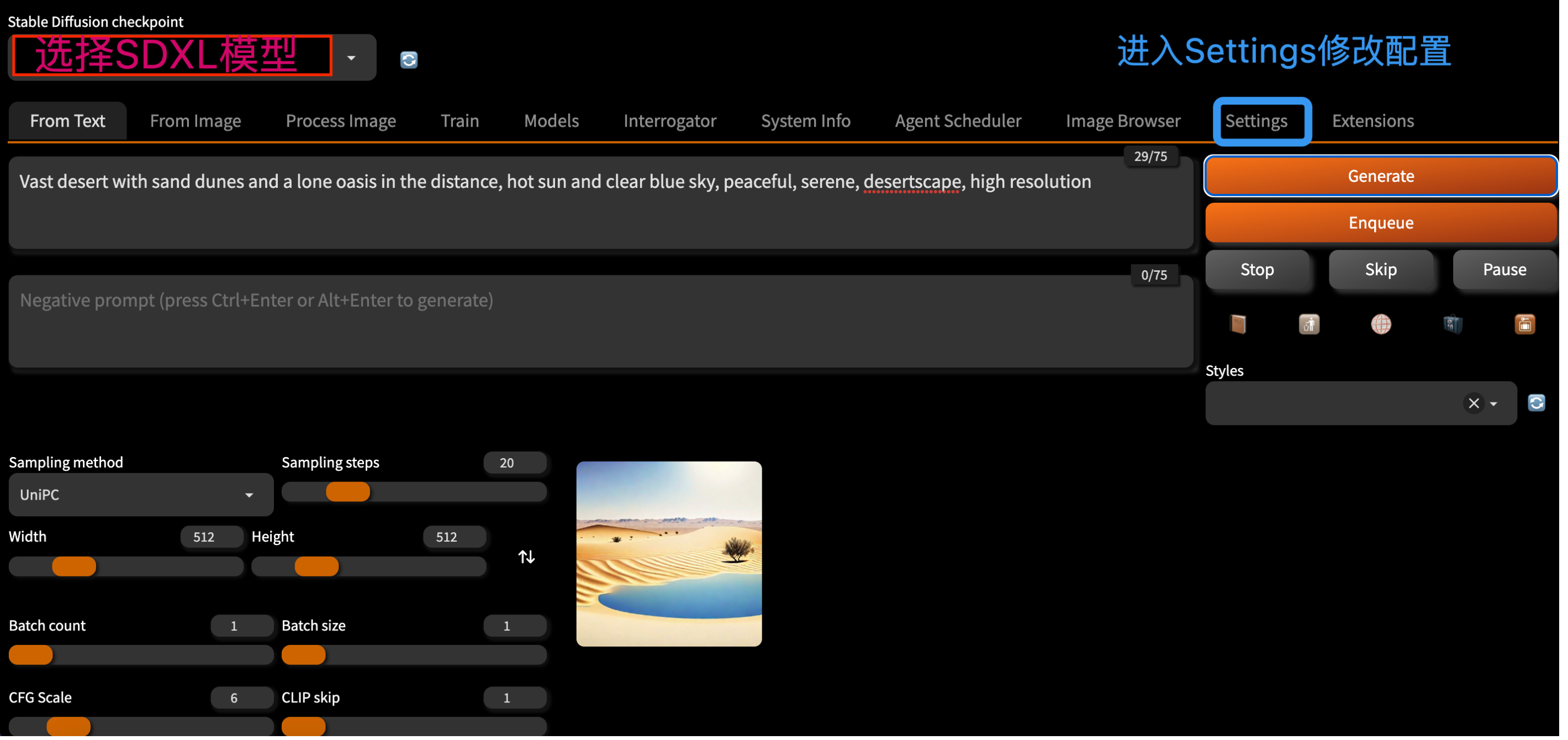Click the Skip button

1381,269
